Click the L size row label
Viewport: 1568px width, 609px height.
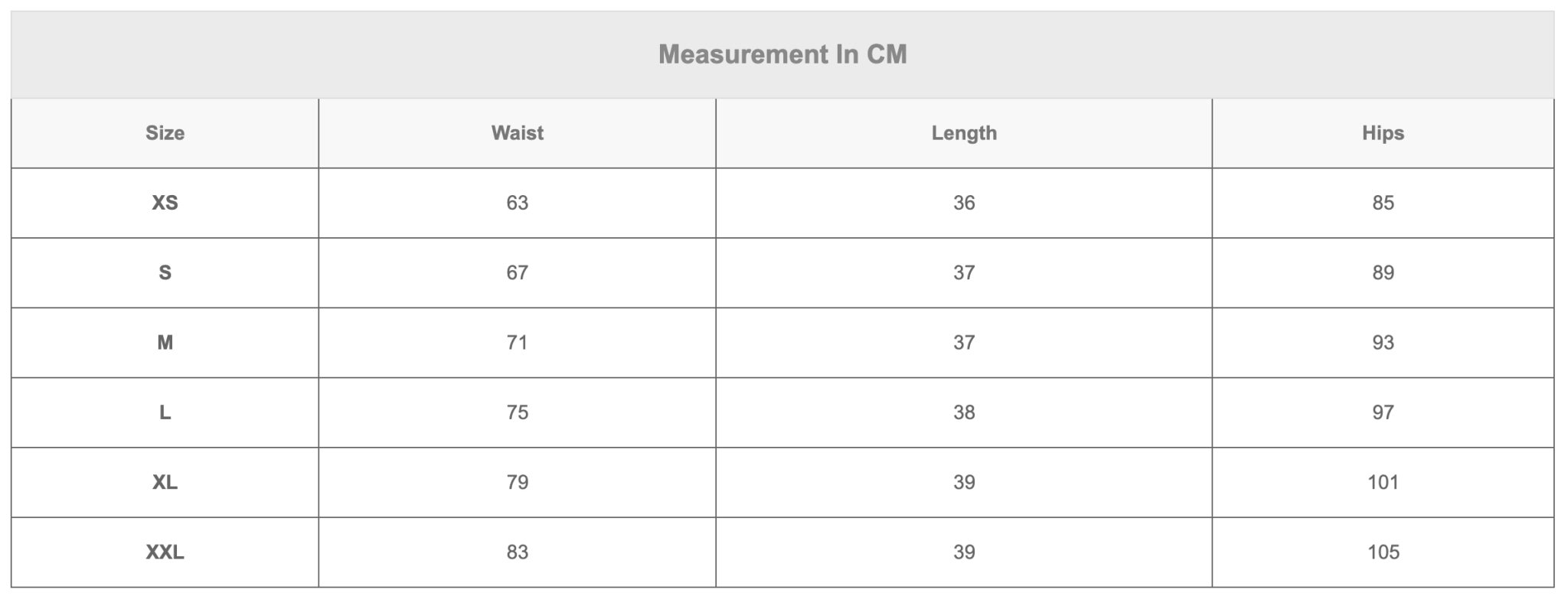[x=165, y=412]
